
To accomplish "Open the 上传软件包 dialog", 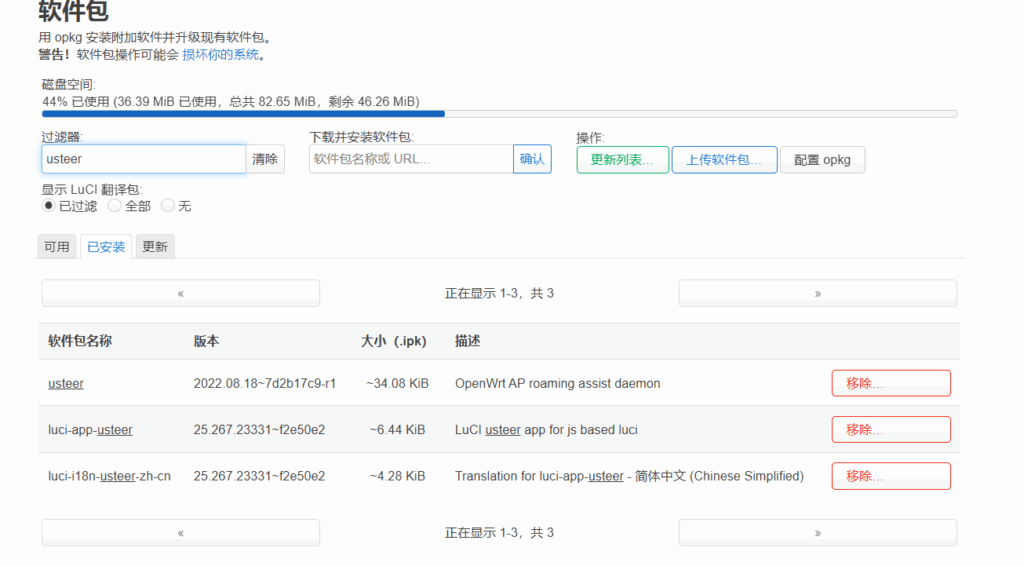I will [x=724, y=160].
